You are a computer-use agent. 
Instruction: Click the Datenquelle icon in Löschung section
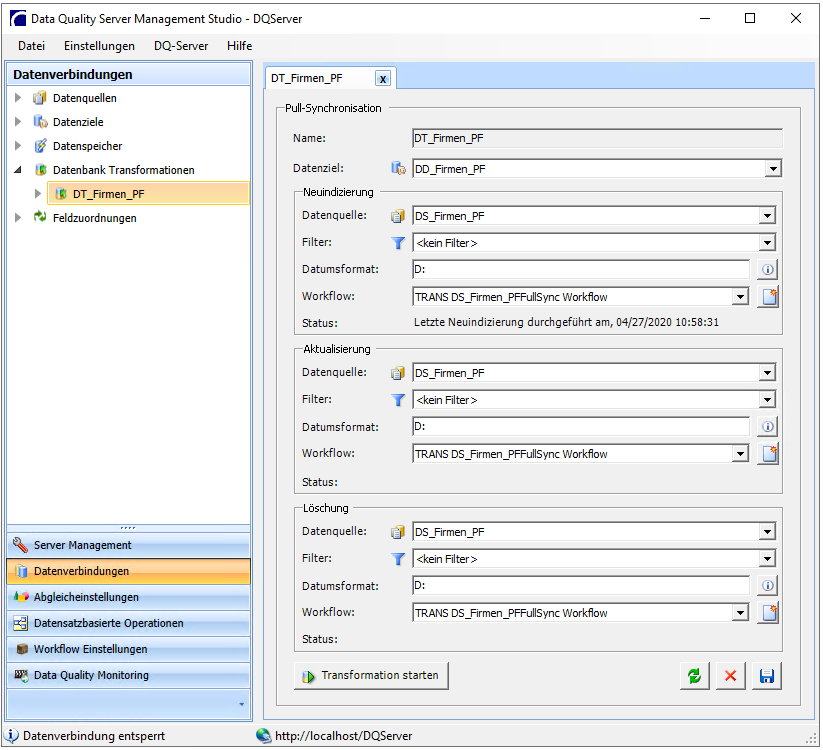pyautogui.click(x=398, y=532)
